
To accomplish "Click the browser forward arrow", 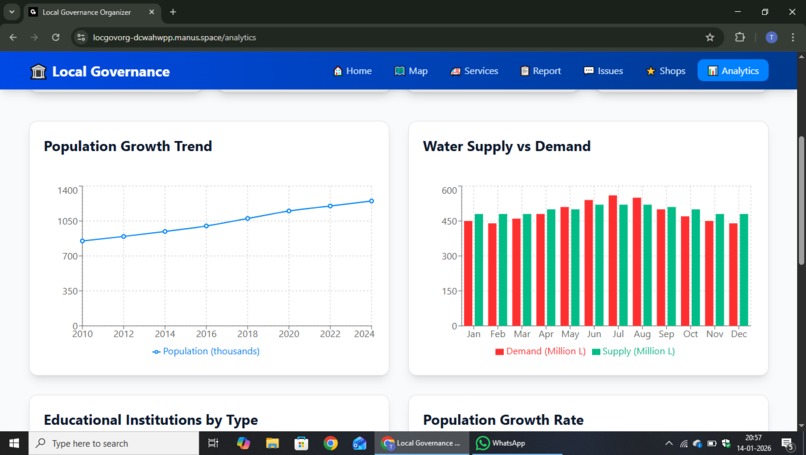I will point(34,38).
